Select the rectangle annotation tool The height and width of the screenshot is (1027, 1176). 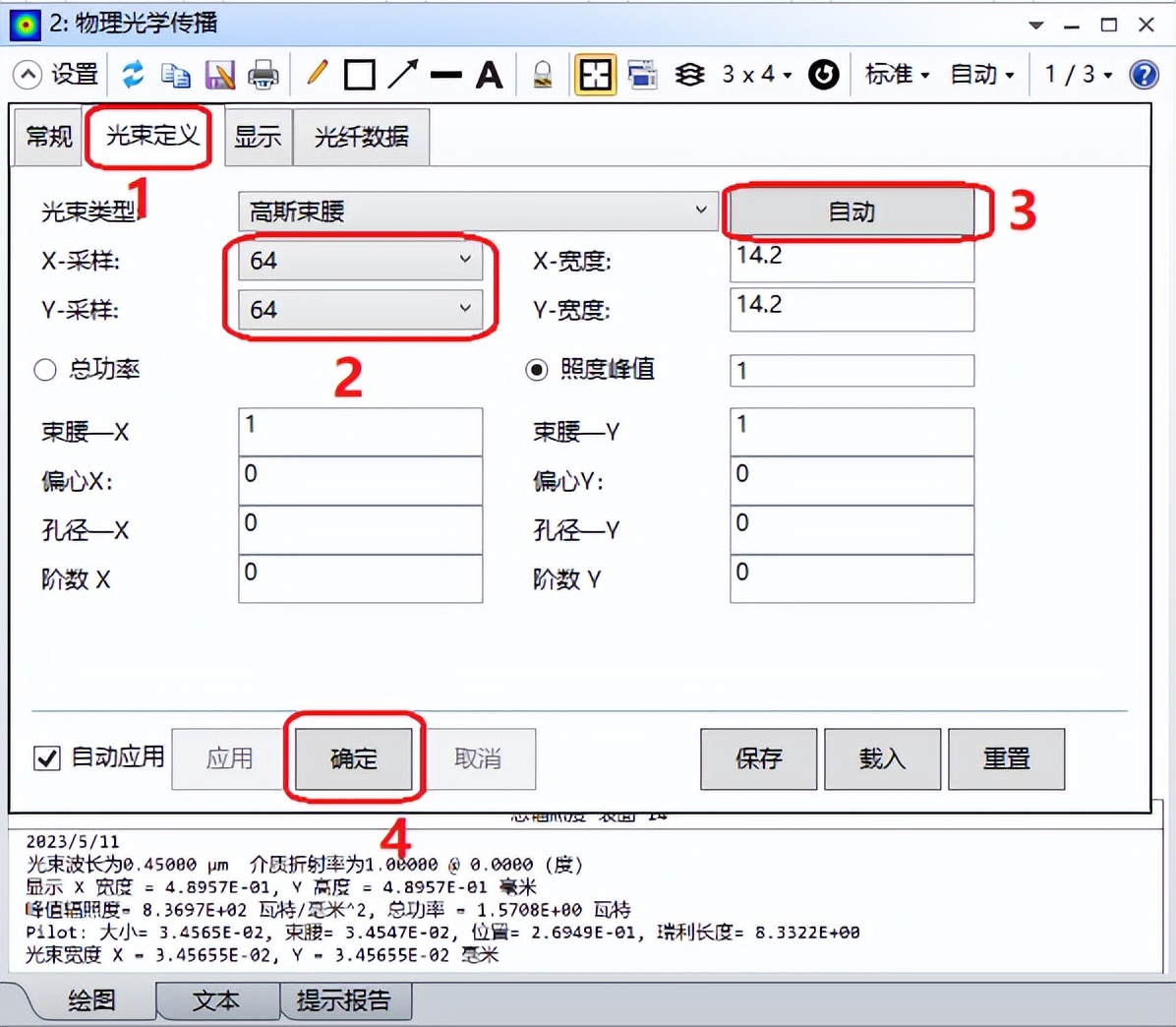point(360,74)
